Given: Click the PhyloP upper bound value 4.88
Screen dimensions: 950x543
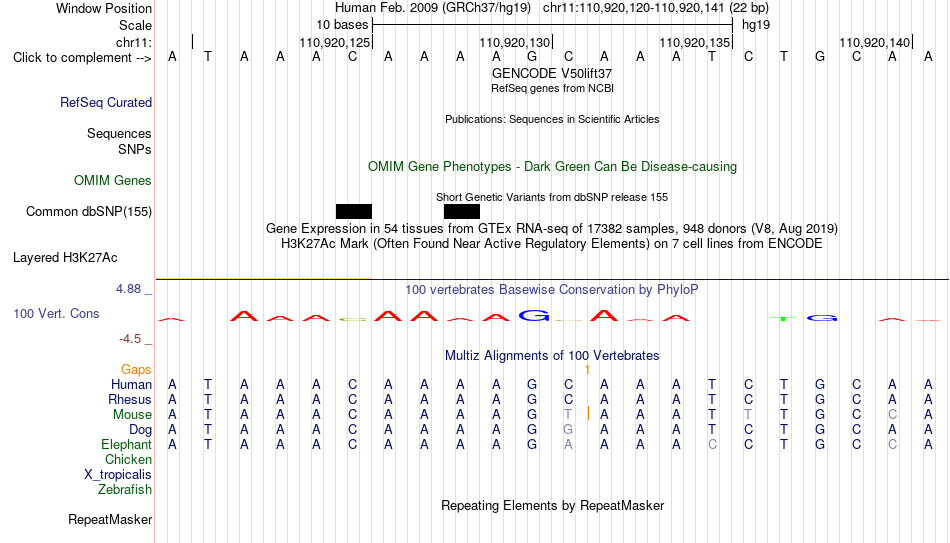Looking at the screenshot, I should pos(128,289).
